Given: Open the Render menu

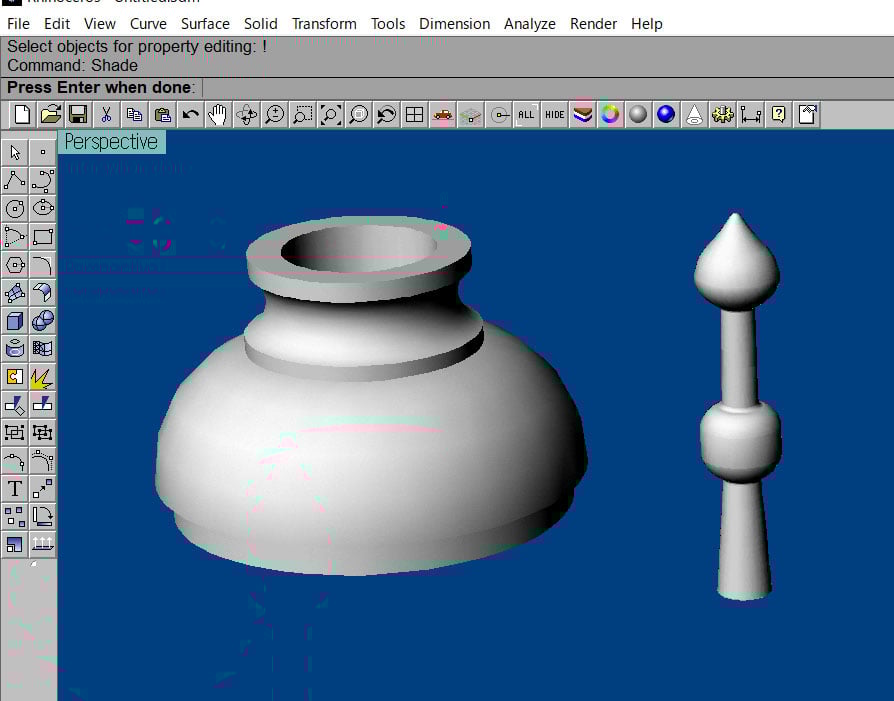Looking at the screenshot, I should (593, 23).
